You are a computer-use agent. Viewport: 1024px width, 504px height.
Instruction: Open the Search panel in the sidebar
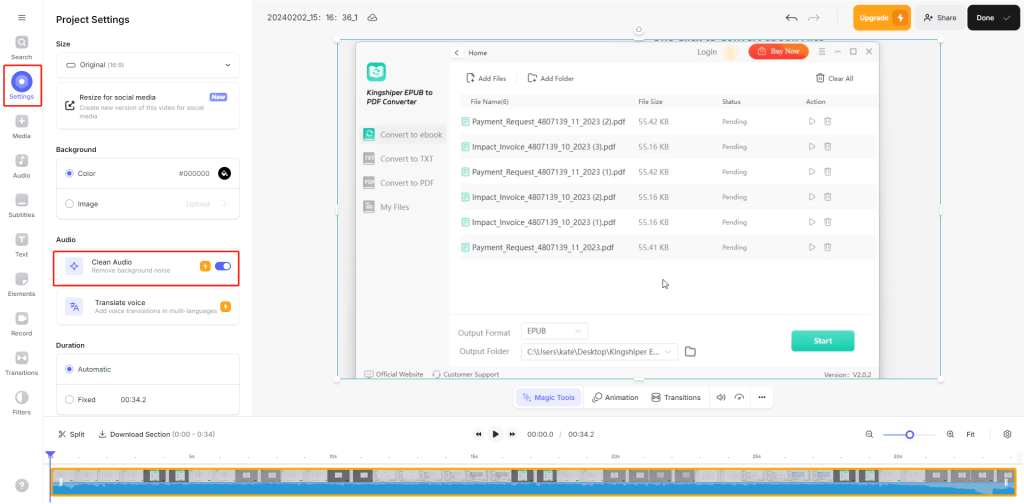point(22,48)
